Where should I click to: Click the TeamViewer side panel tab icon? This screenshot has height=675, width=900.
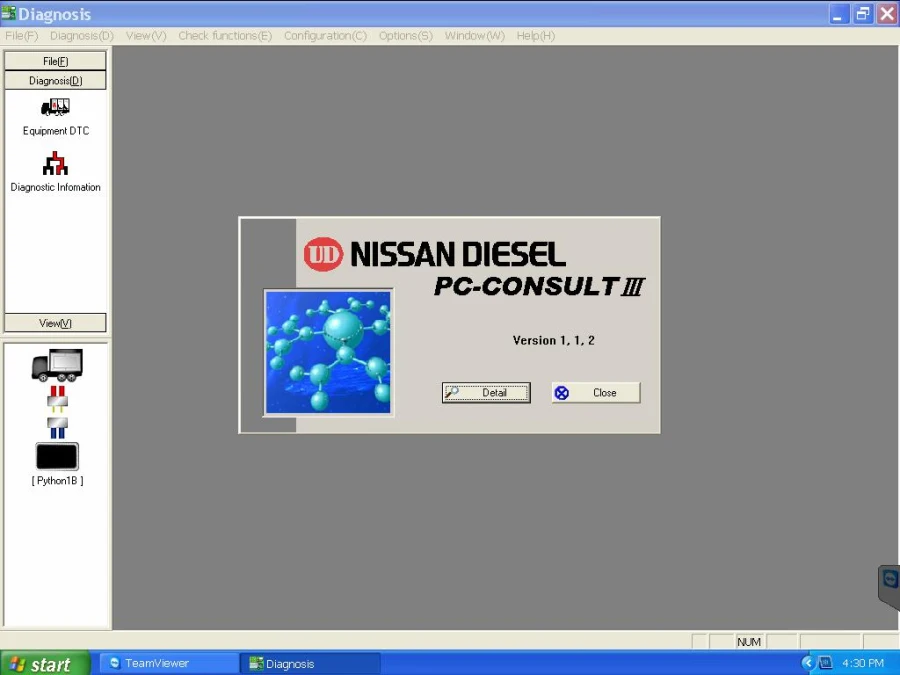click(890, 579)
